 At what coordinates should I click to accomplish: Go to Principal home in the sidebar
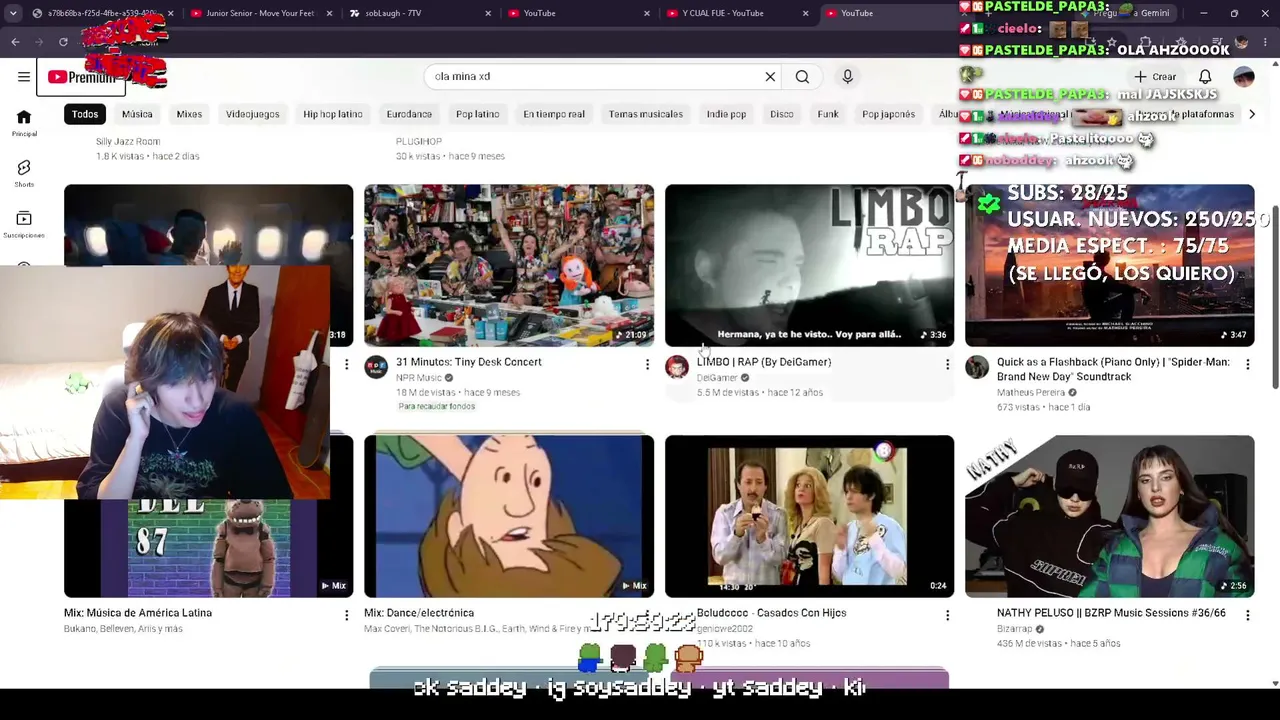click(24, 123)
